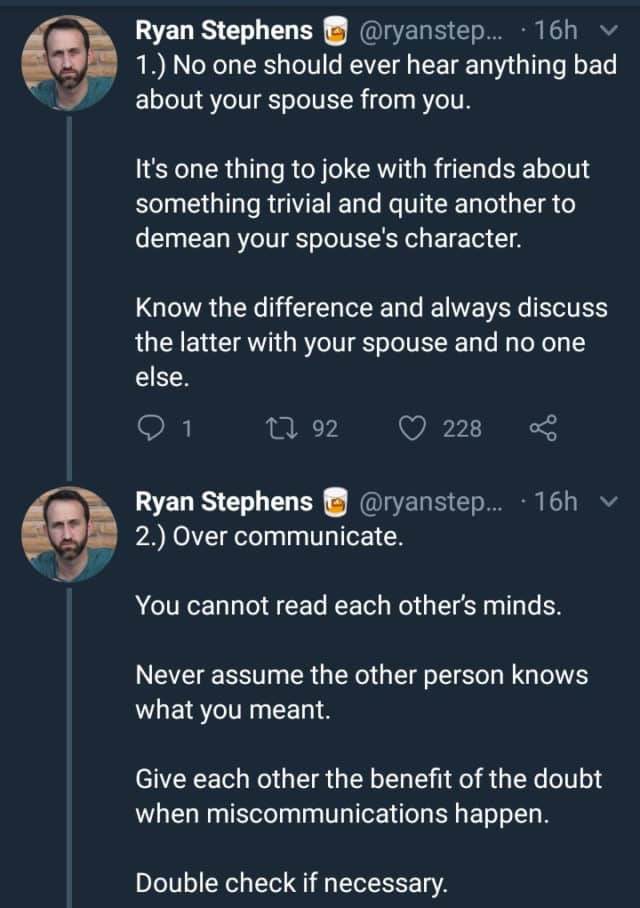Click Ryan Stephens name on the second tweet
Image resolution: width=640 pixels, height=908 pixels.
tap(224, 502)
